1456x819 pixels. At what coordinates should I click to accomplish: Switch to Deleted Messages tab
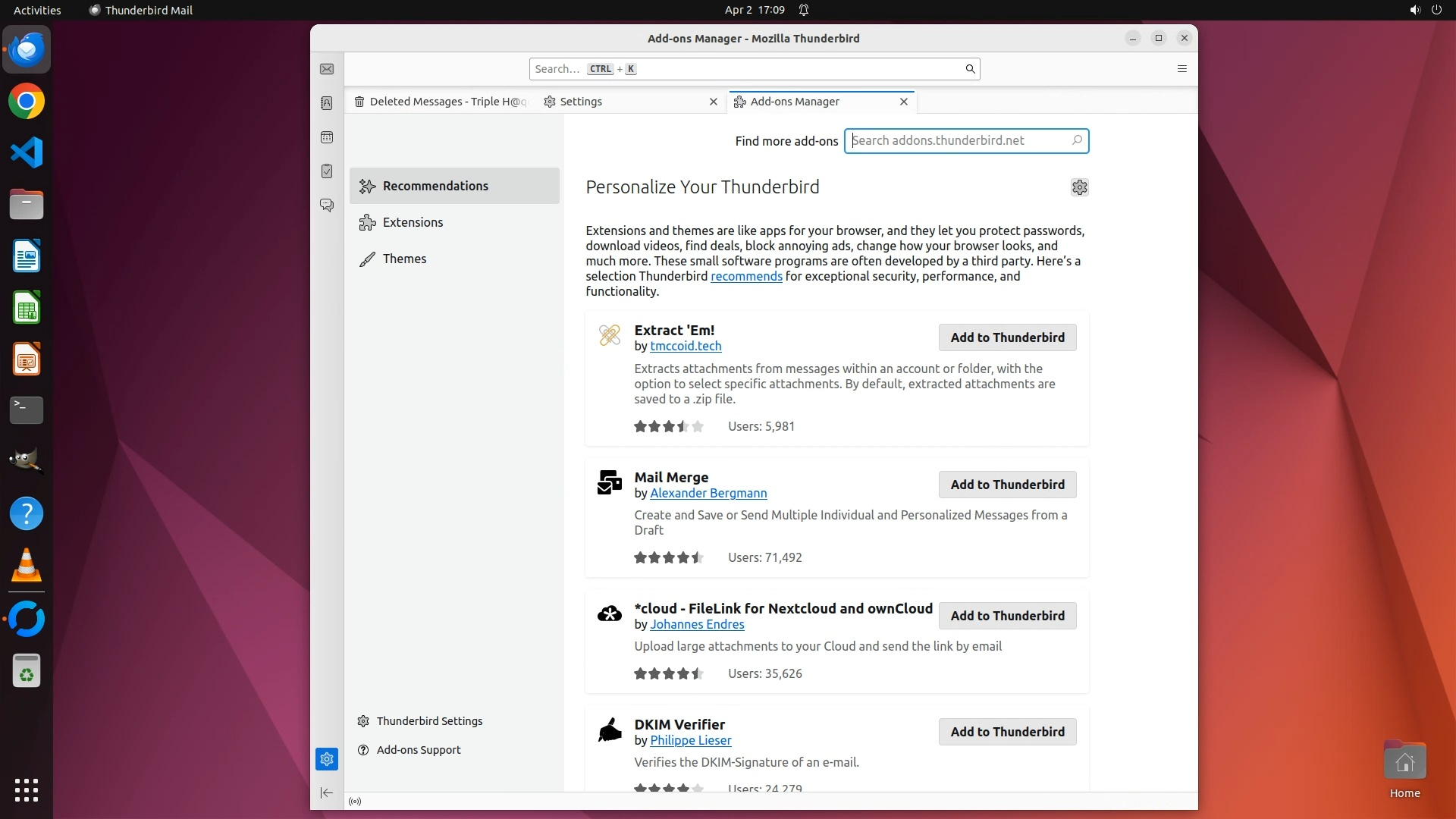441,102
